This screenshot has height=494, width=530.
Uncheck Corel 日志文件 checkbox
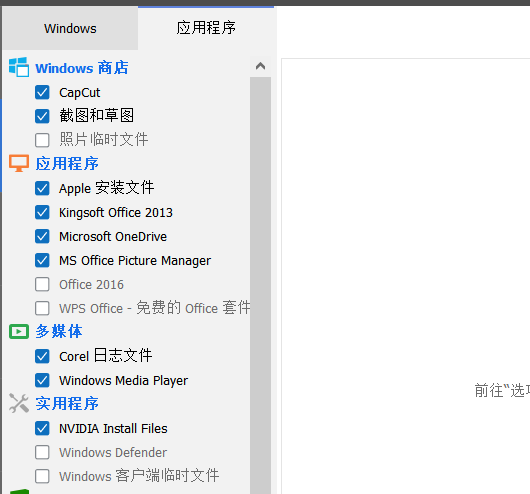click(x=42, y=356)
